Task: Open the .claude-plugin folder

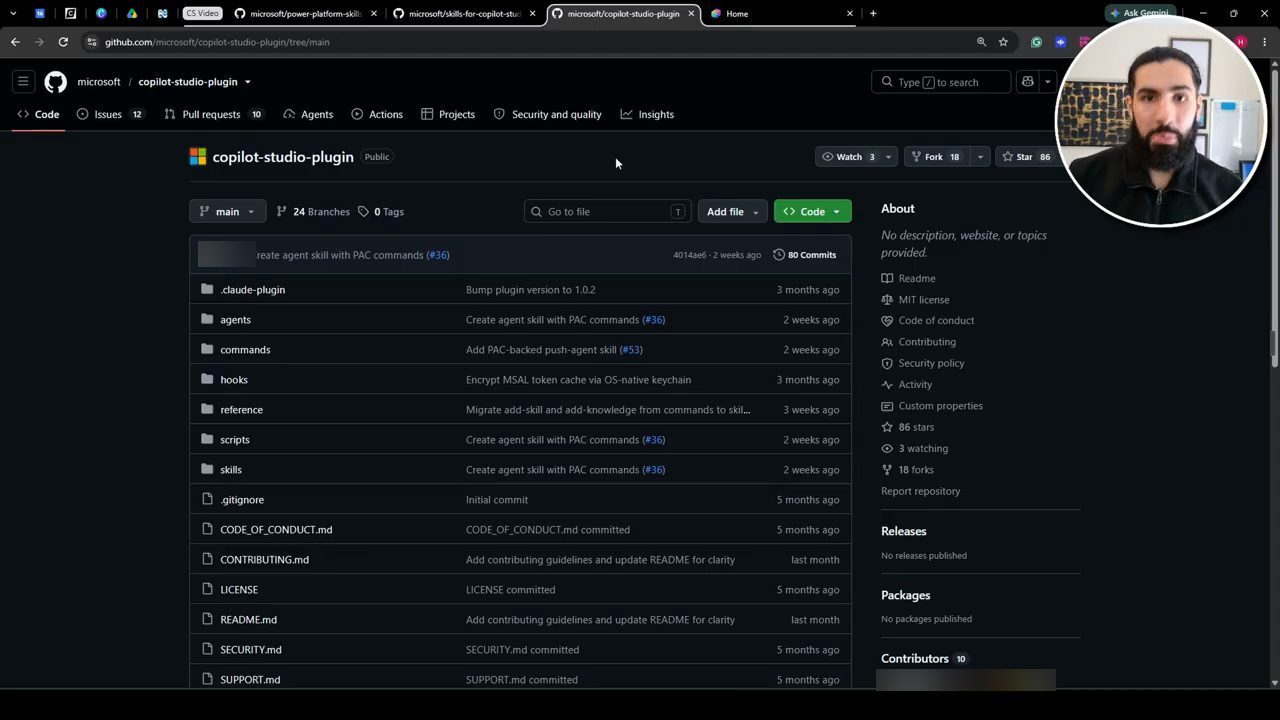Action: [x=253, y=290]
